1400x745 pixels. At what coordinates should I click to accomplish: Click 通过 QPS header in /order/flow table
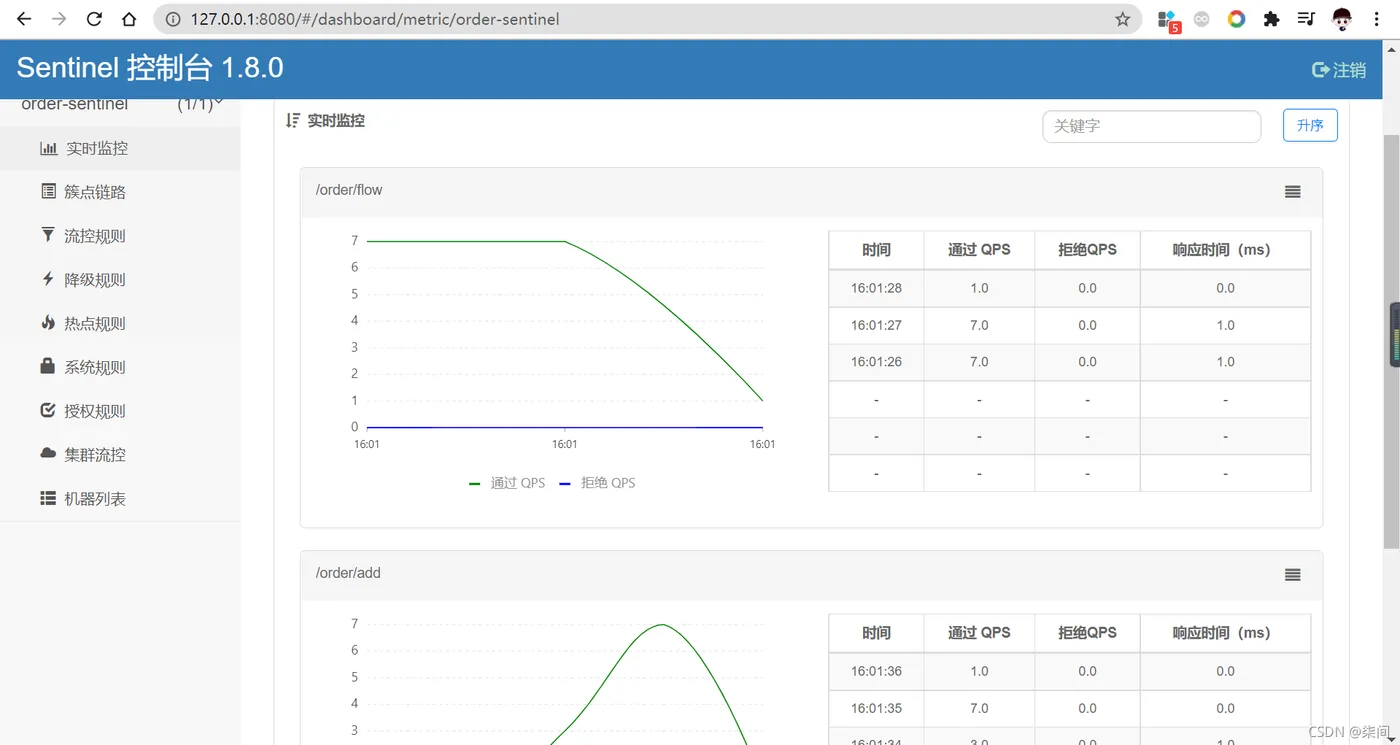979,250
